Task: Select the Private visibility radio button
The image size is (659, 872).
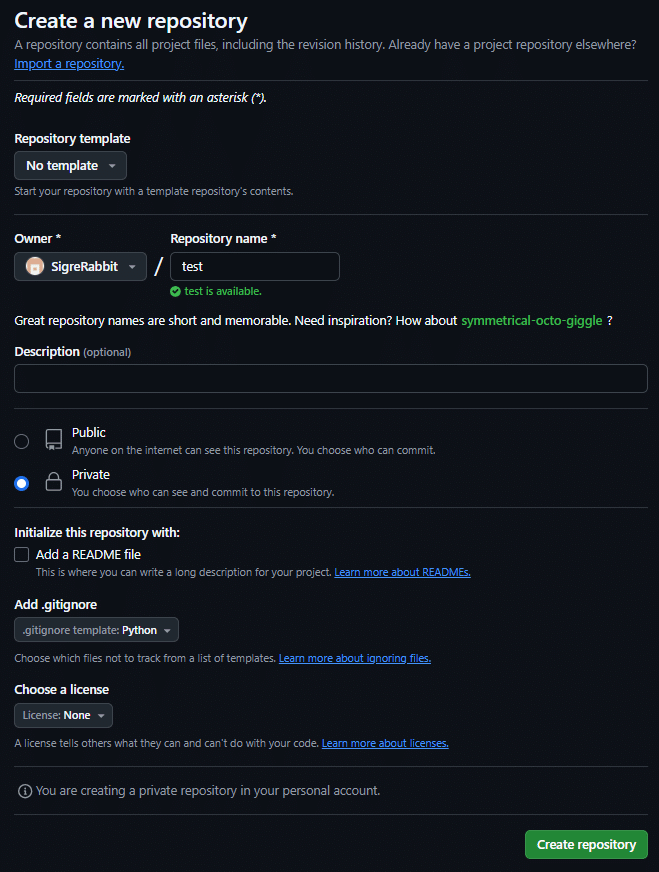Action: (21, 483)
